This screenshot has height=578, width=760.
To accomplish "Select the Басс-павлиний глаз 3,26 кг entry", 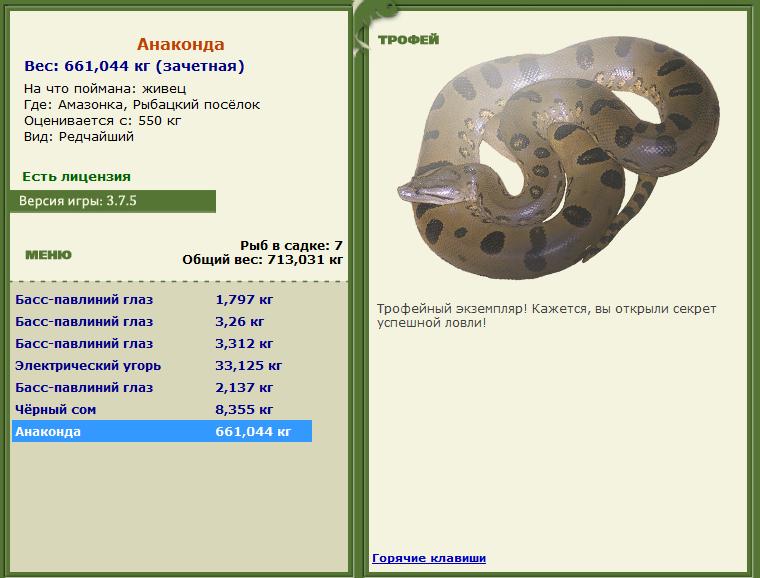I will 162,321.
